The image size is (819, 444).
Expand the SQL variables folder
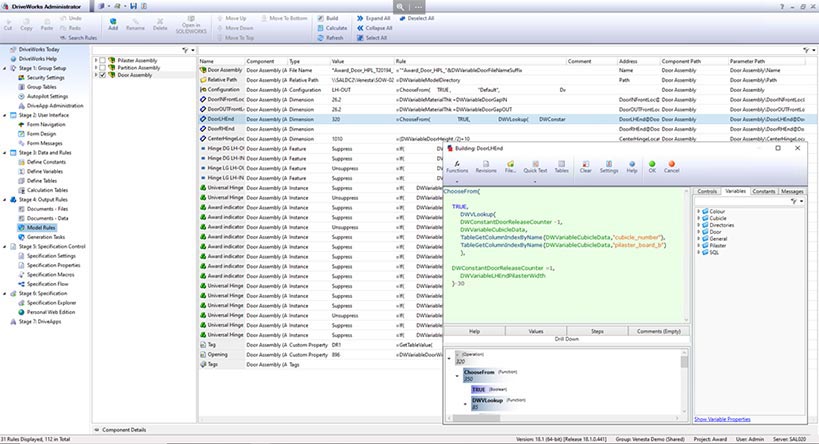click(x=699, y=252)
